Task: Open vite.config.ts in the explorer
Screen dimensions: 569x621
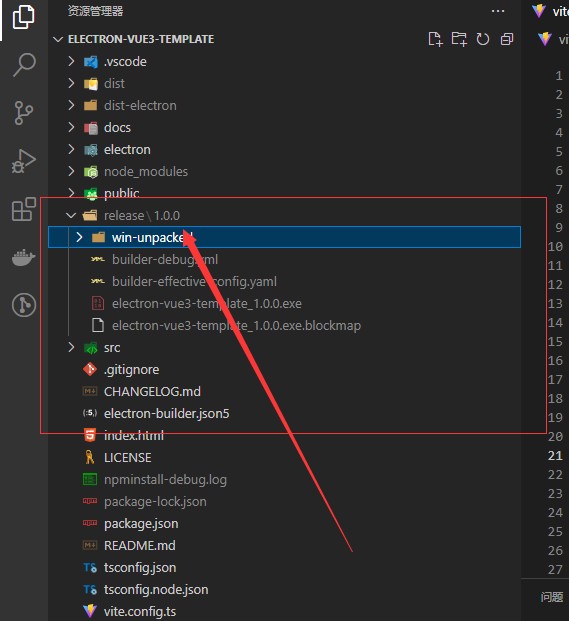Action: 140,611
